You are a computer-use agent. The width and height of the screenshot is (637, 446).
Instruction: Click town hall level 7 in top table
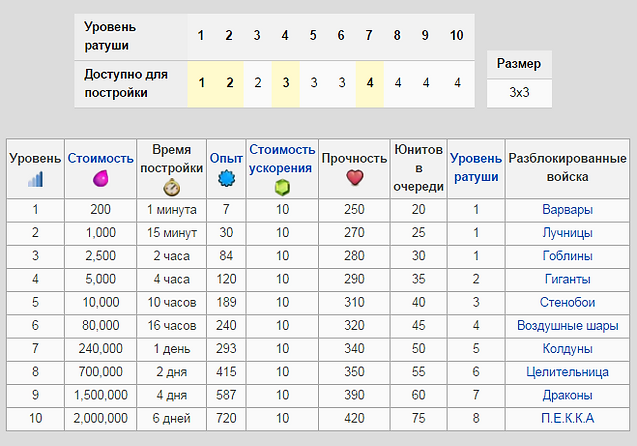tap(368, 36)
